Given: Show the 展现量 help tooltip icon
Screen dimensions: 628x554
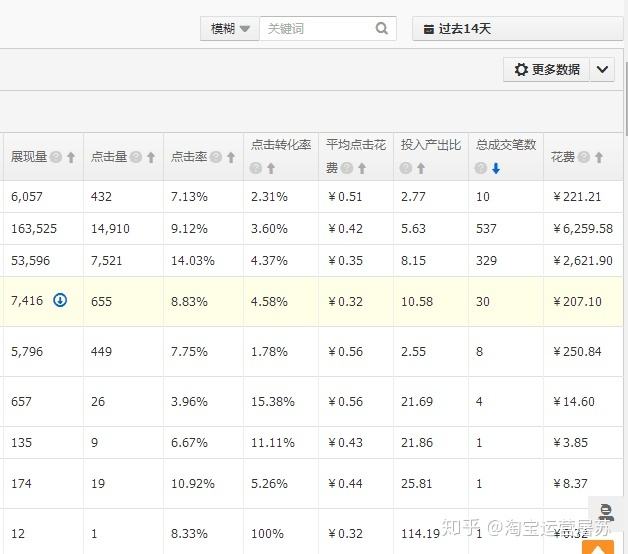Looking at the screenshot, I should click(x=56, y=157).
